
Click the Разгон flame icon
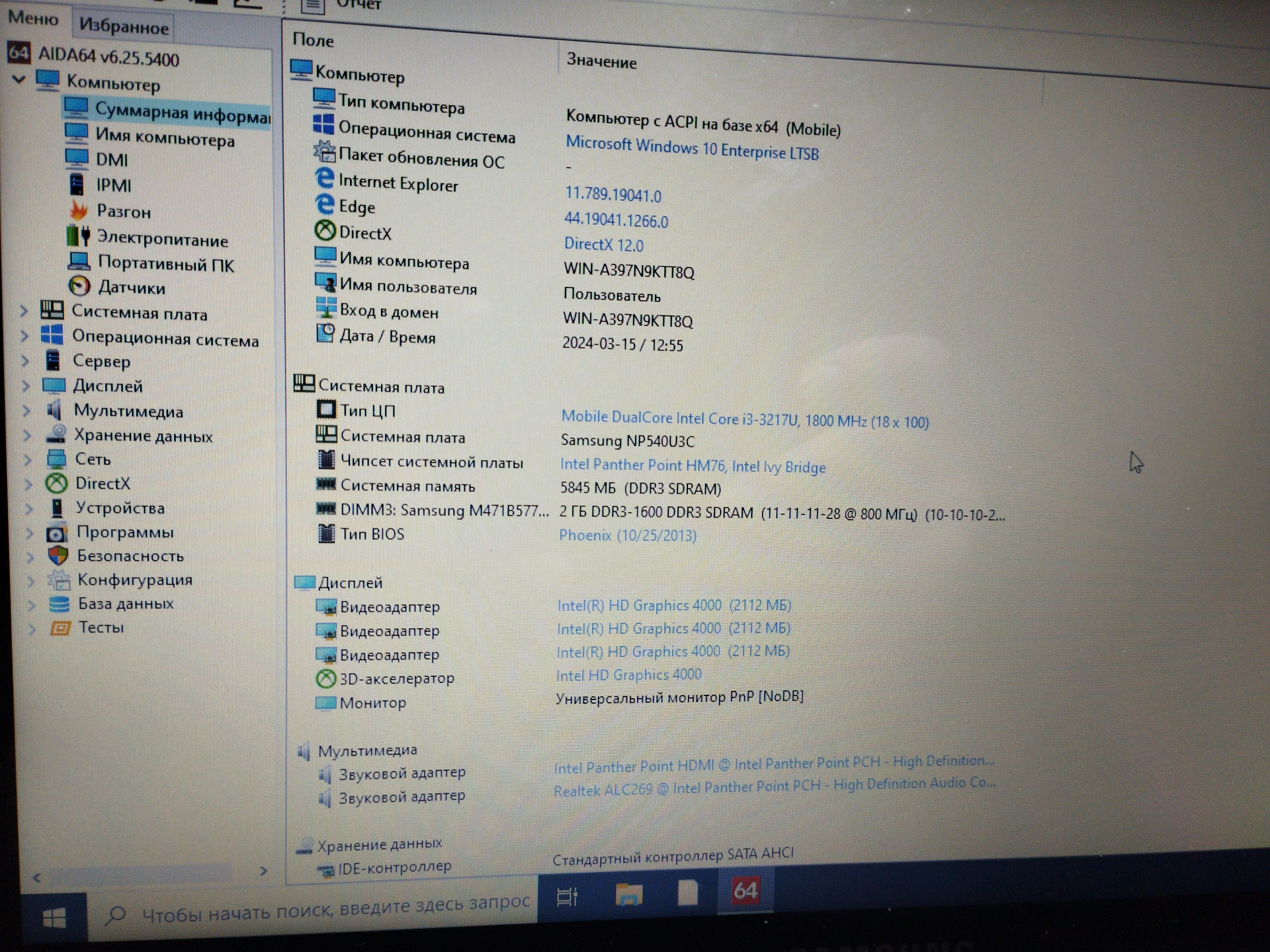coord(79,210)
